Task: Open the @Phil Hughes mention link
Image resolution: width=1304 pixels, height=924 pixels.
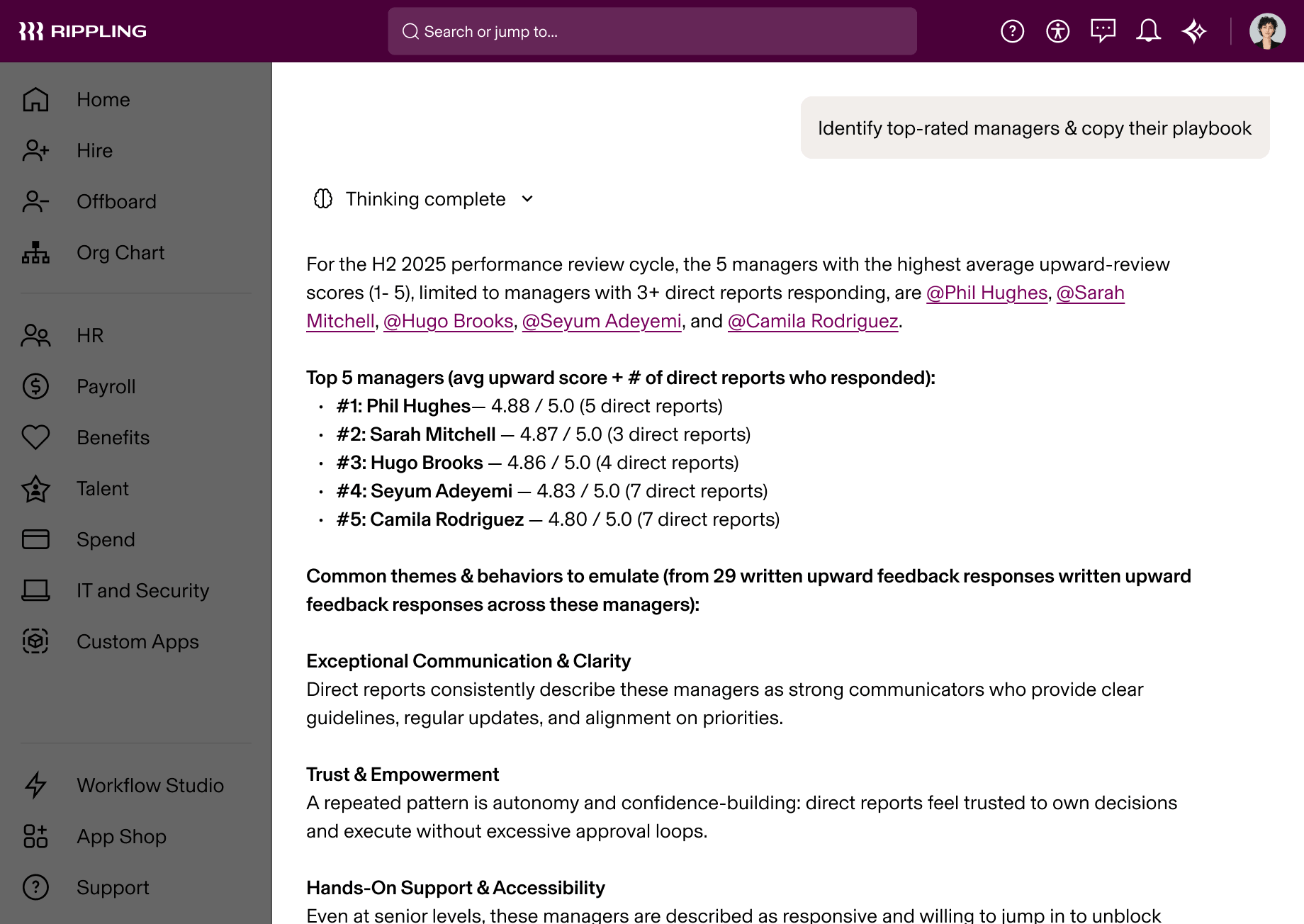Action: pyautogui.click(x=987, y=293)
